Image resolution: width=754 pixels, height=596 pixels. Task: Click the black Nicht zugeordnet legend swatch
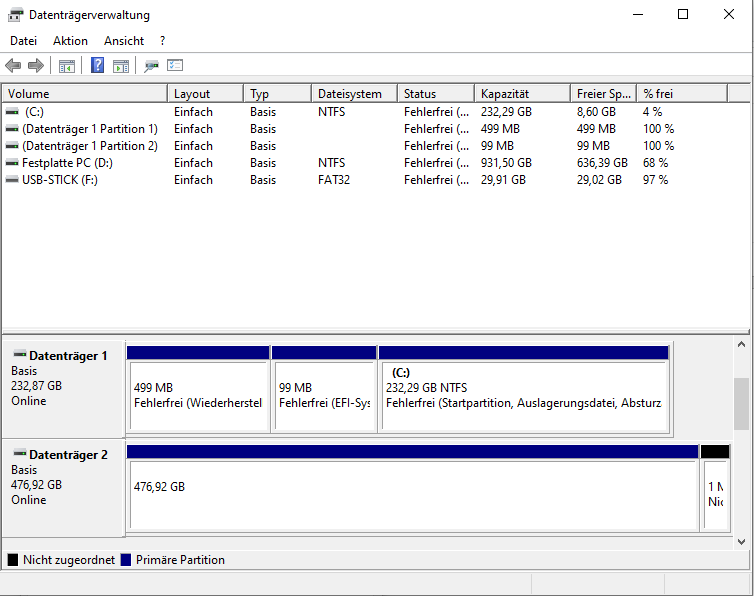tap(13, 560)
